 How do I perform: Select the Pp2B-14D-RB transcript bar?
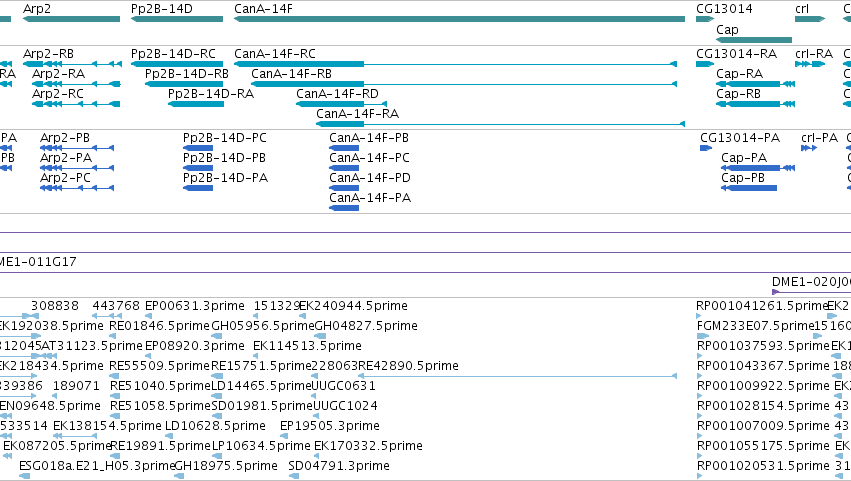(184, 84)
